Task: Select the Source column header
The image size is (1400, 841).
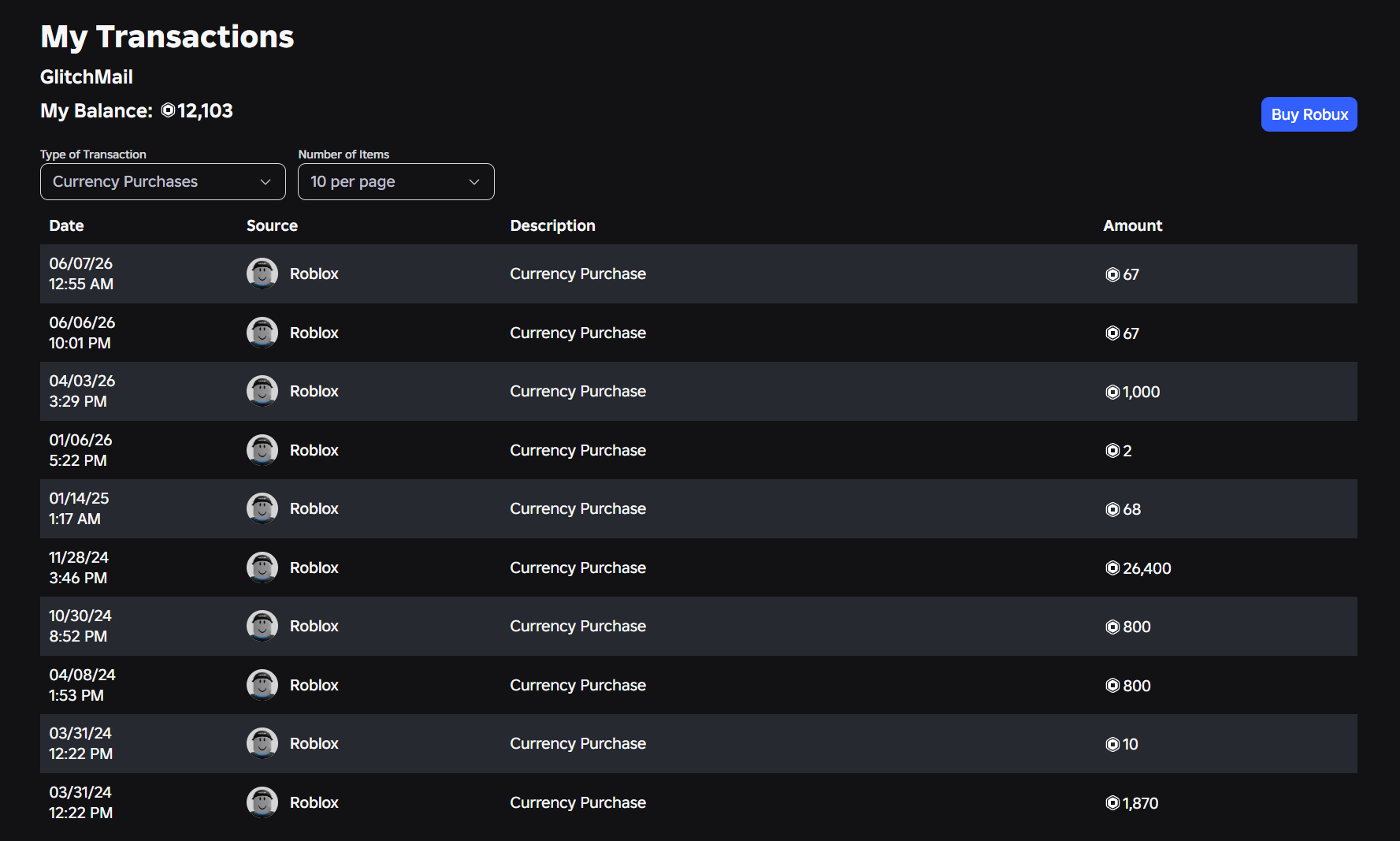Action: point(272,225)
